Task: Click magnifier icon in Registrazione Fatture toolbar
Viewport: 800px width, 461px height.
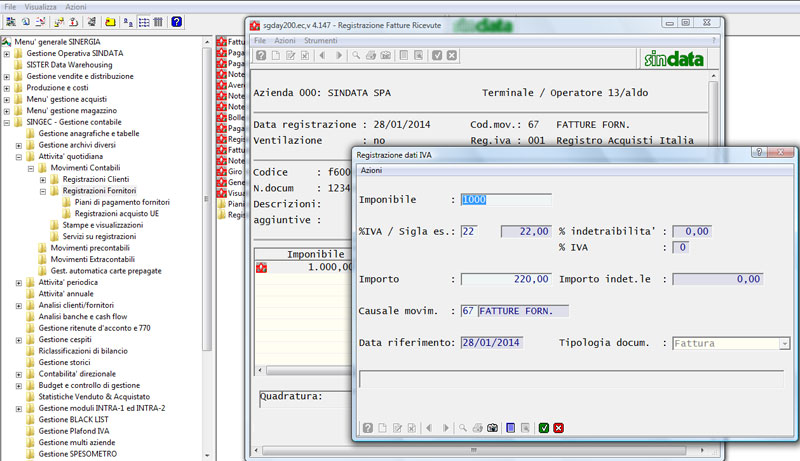Action: (356, 56)
